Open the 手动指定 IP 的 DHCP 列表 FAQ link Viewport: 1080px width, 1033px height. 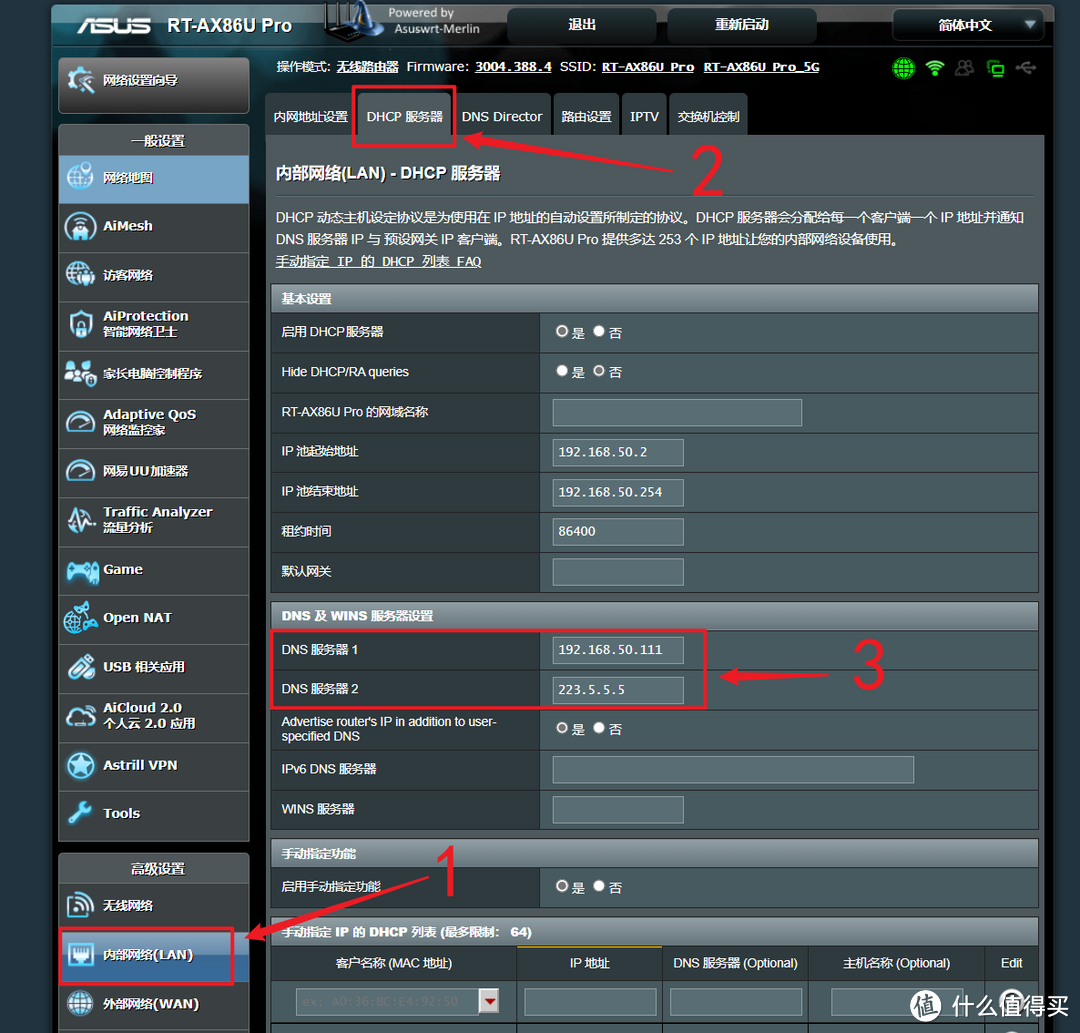coord(378,262)
